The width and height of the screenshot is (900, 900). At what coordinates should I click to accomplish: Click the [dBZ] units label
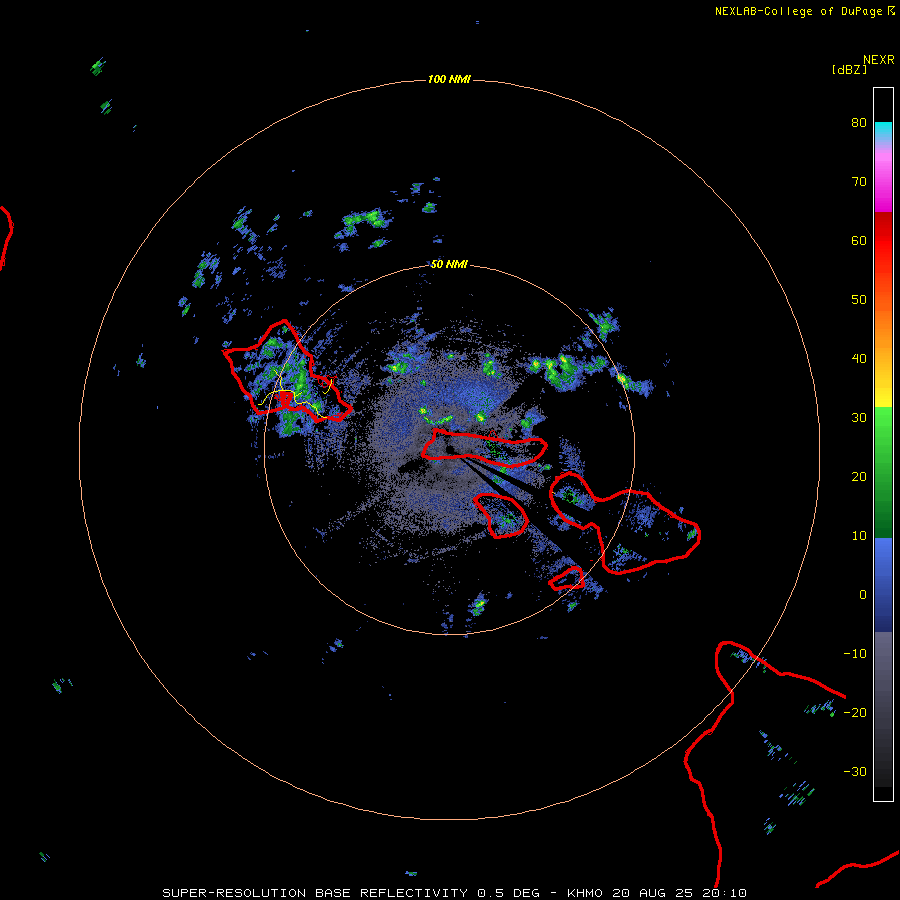[849, 69]
